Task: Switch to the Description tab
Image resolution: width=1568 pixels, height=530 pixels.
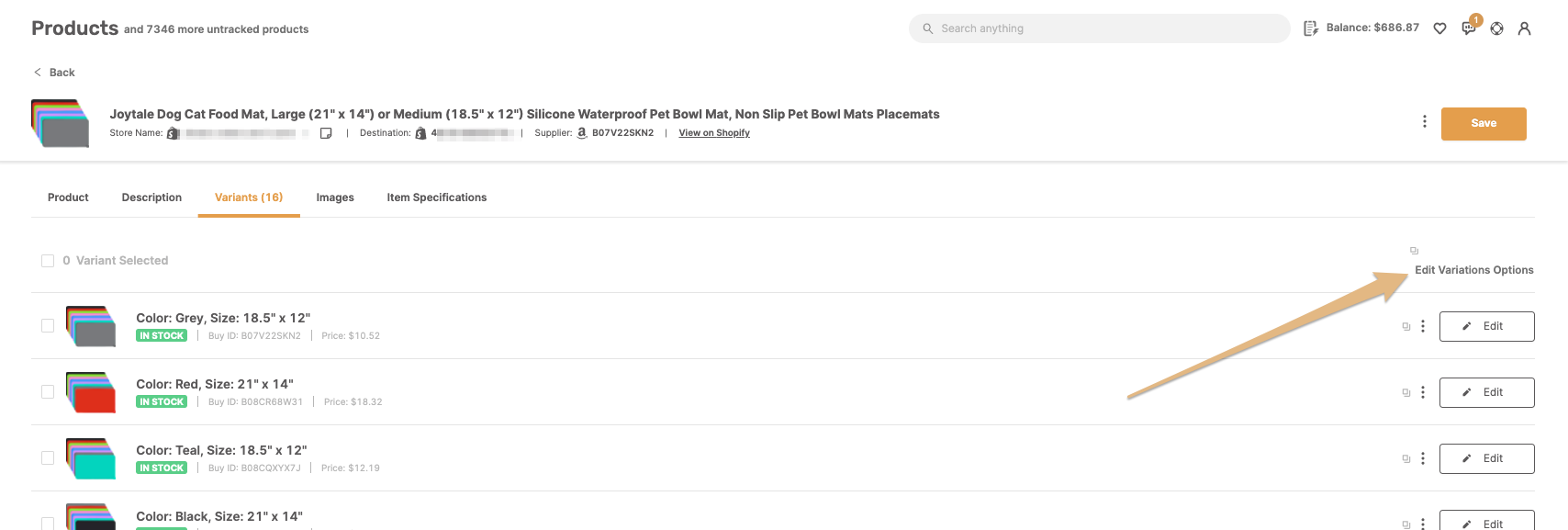Action: point(151,197)
